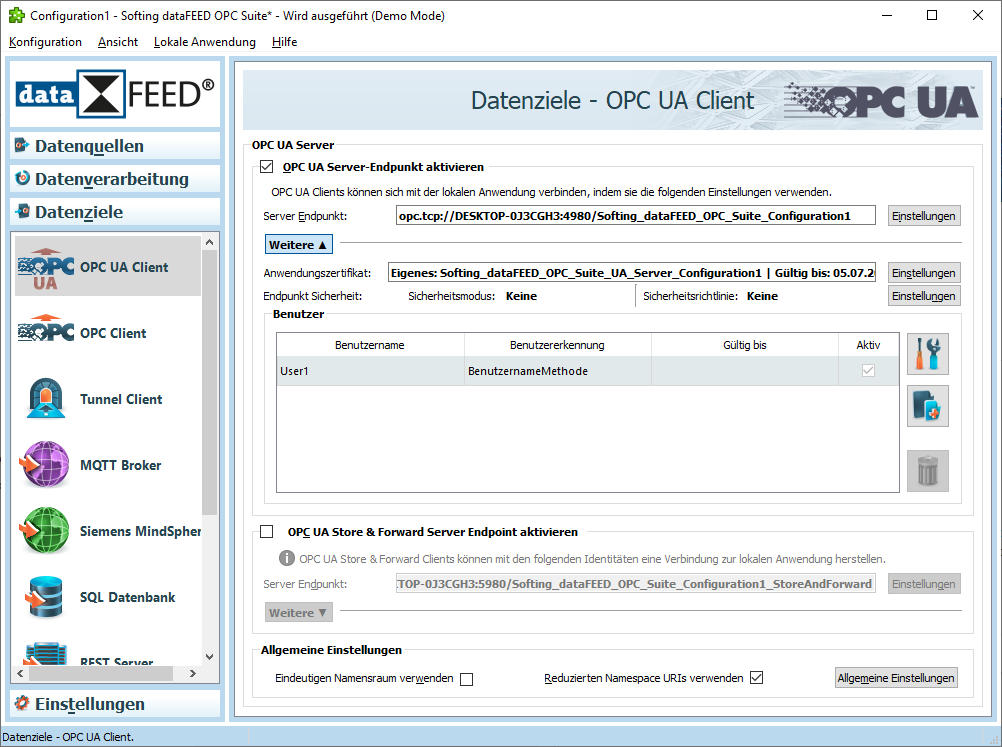Expand the Einstellungen section in the sidebar
This screenshot has width=1002, height=747.
pyautogui.click(x=115, y=704)
